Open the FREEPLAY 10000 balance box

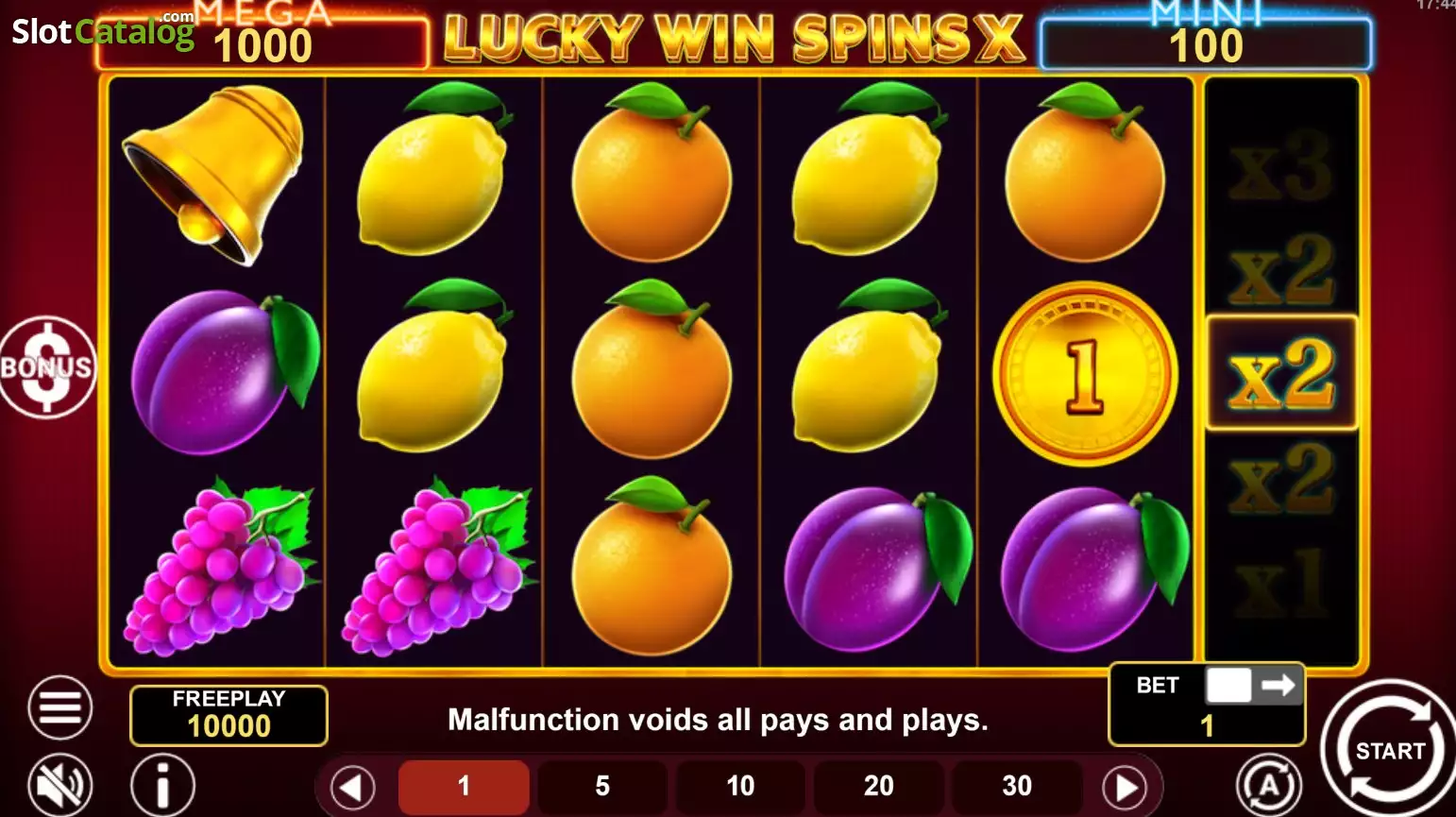coord(229,715)
